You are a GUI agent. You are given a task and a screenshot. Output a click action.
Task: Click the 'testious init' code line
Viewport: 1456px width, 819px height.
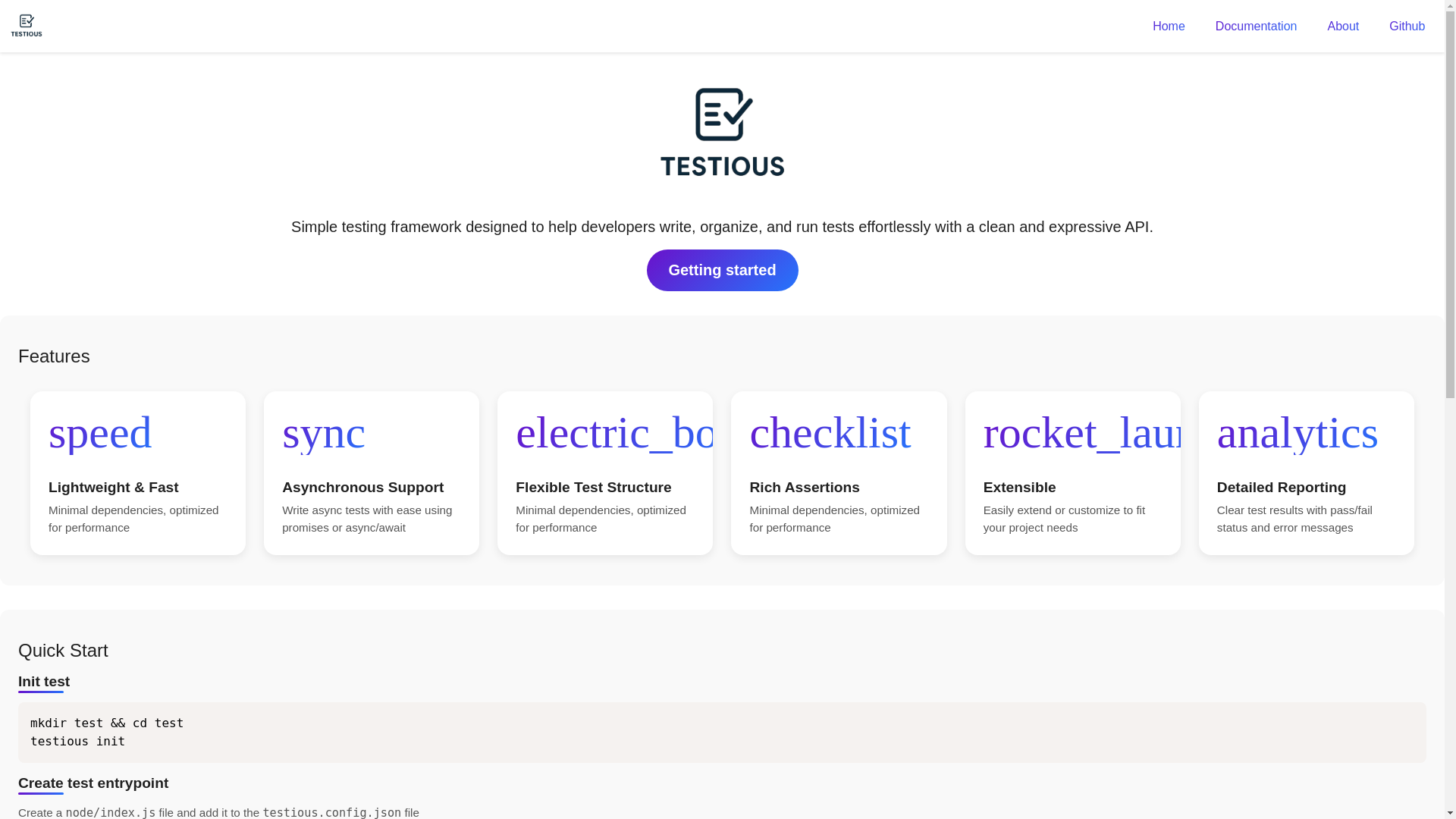pyautogui.click(x=77, y=742)
